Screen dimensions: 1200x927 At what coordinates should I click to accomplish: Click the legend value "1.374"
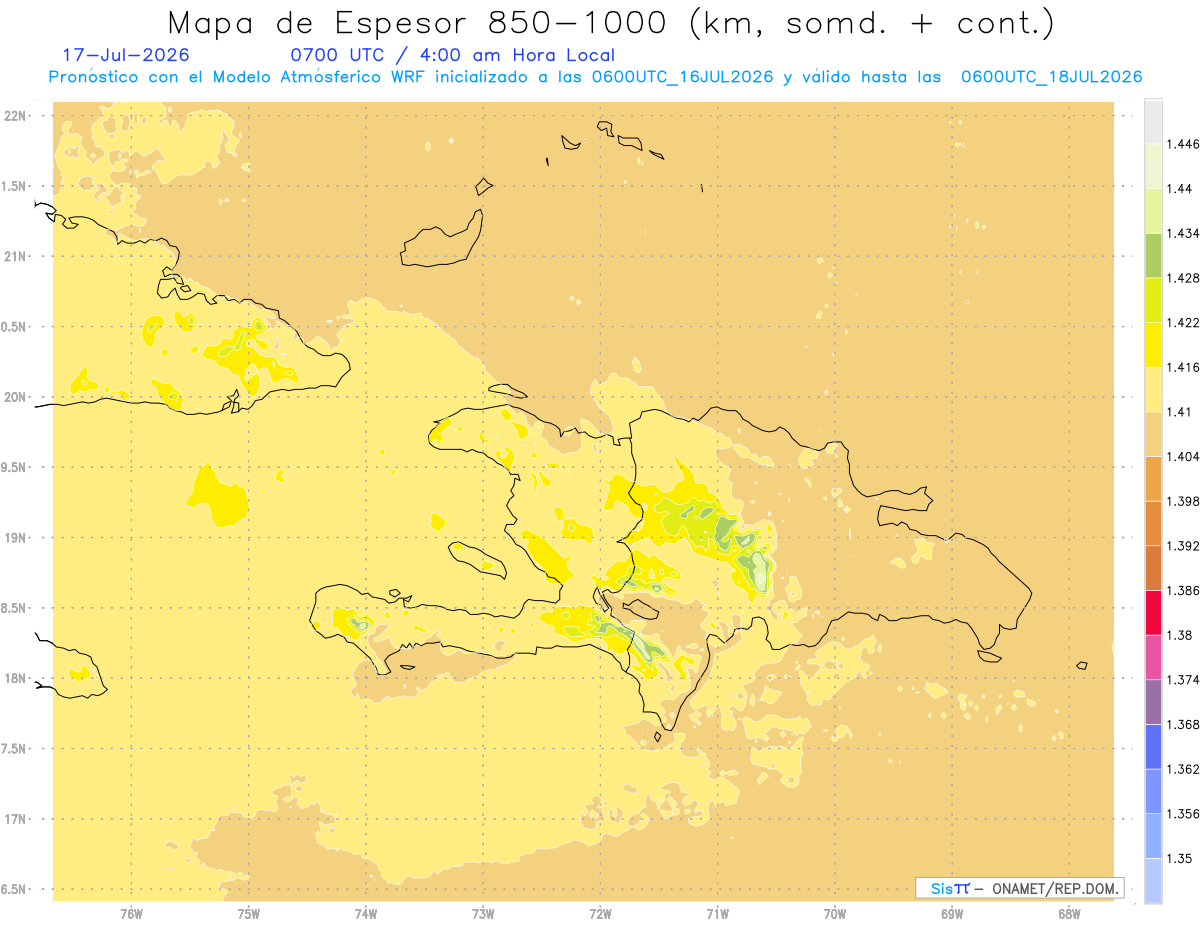pyautogui.click(x=1183, y=680)
